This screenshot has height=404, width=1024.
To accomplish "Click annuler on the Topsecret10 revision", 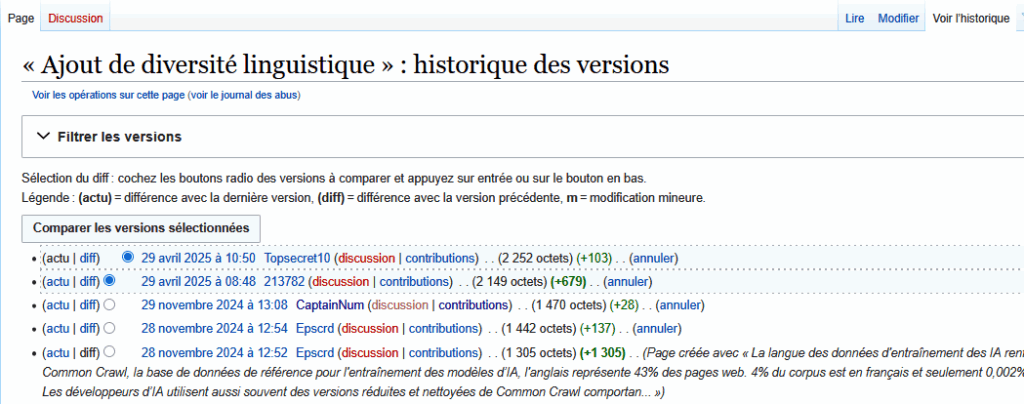I will 653,258.
